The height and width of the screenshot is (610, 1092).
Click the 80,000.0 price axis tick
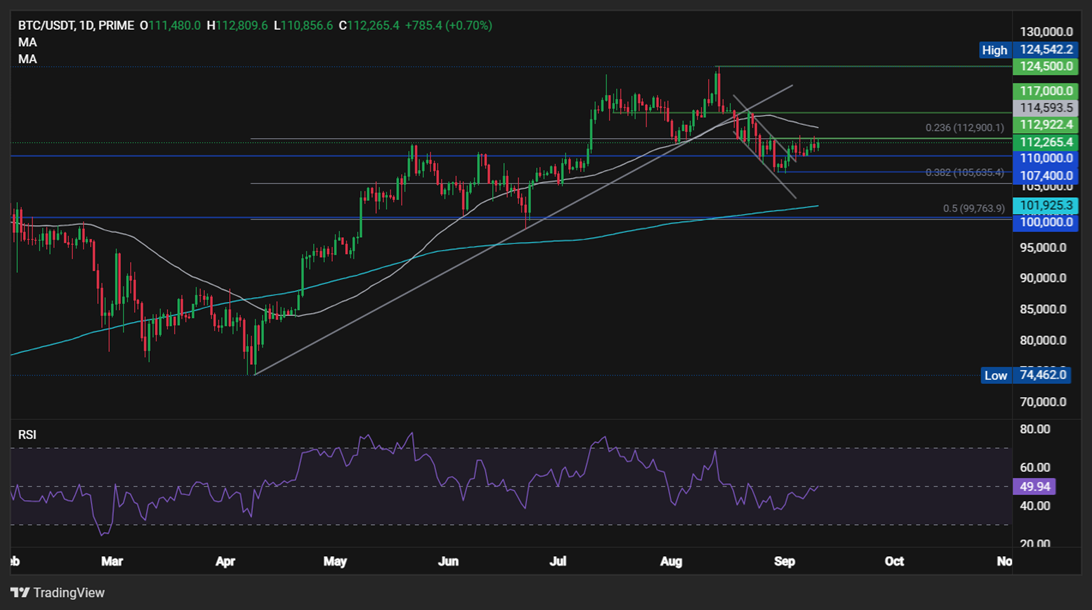point(1043,341)
